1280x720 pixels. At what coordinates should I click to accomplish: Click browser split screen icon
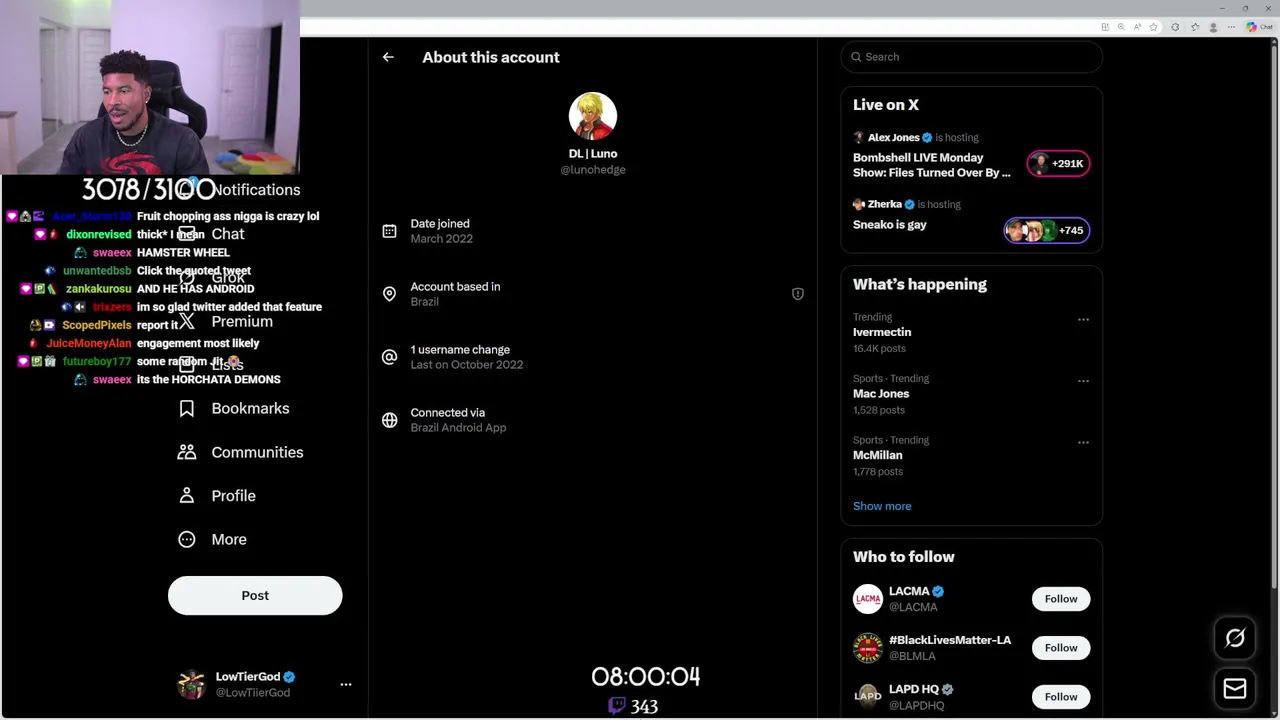click(1105, 27)
